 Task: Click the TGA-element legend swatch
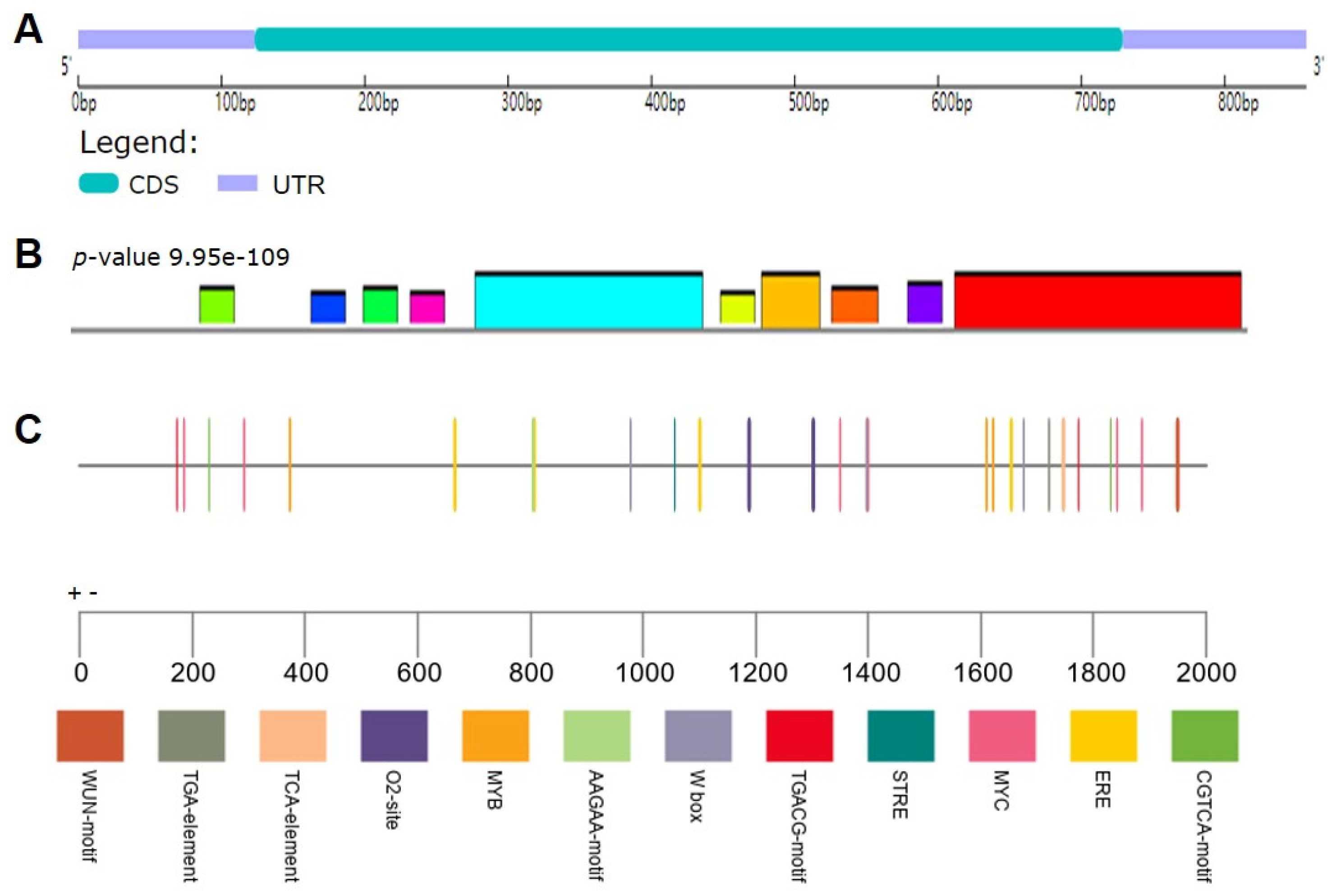tap(192, 735)
